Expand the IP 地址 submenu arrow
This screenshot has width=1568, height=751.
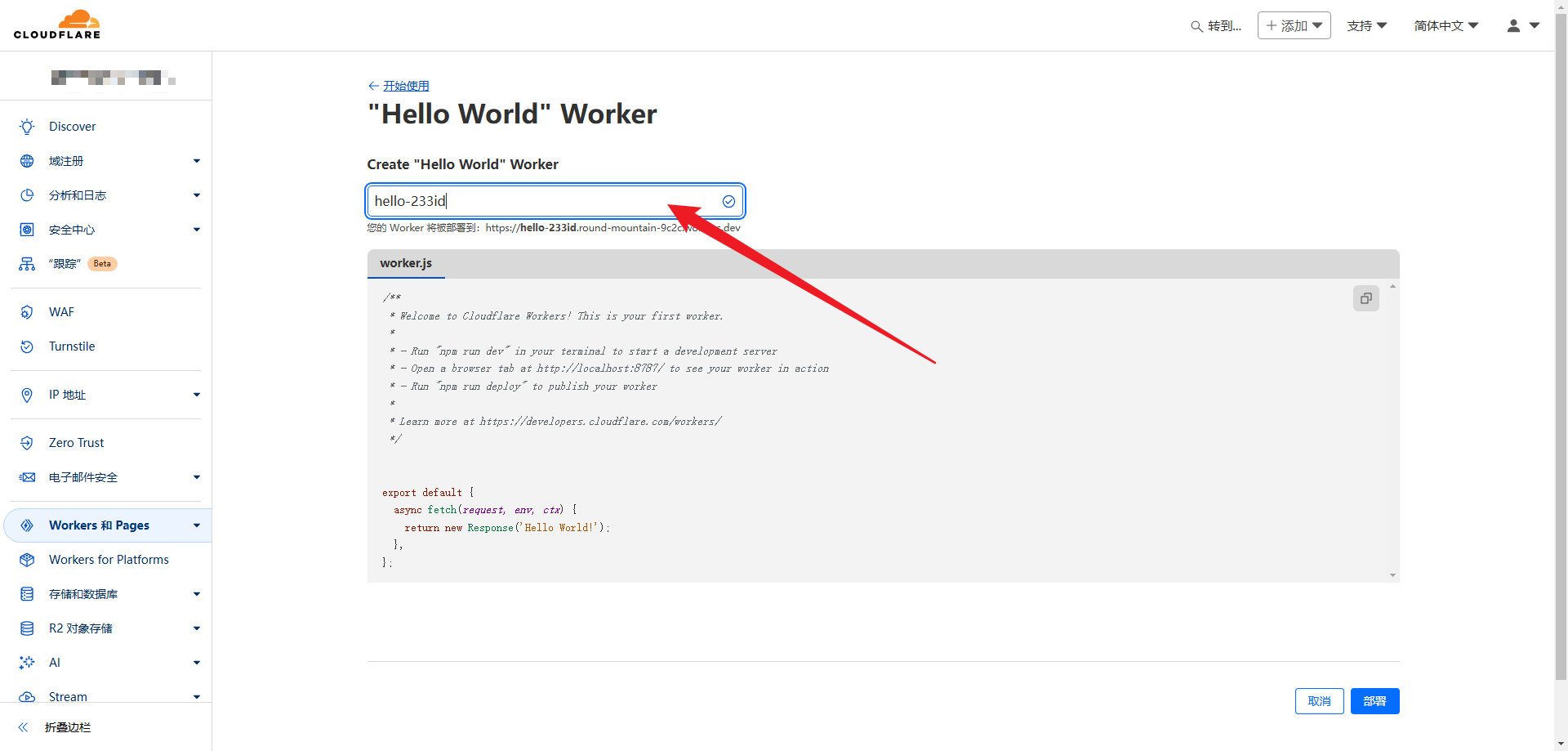(x=197, y=395)
